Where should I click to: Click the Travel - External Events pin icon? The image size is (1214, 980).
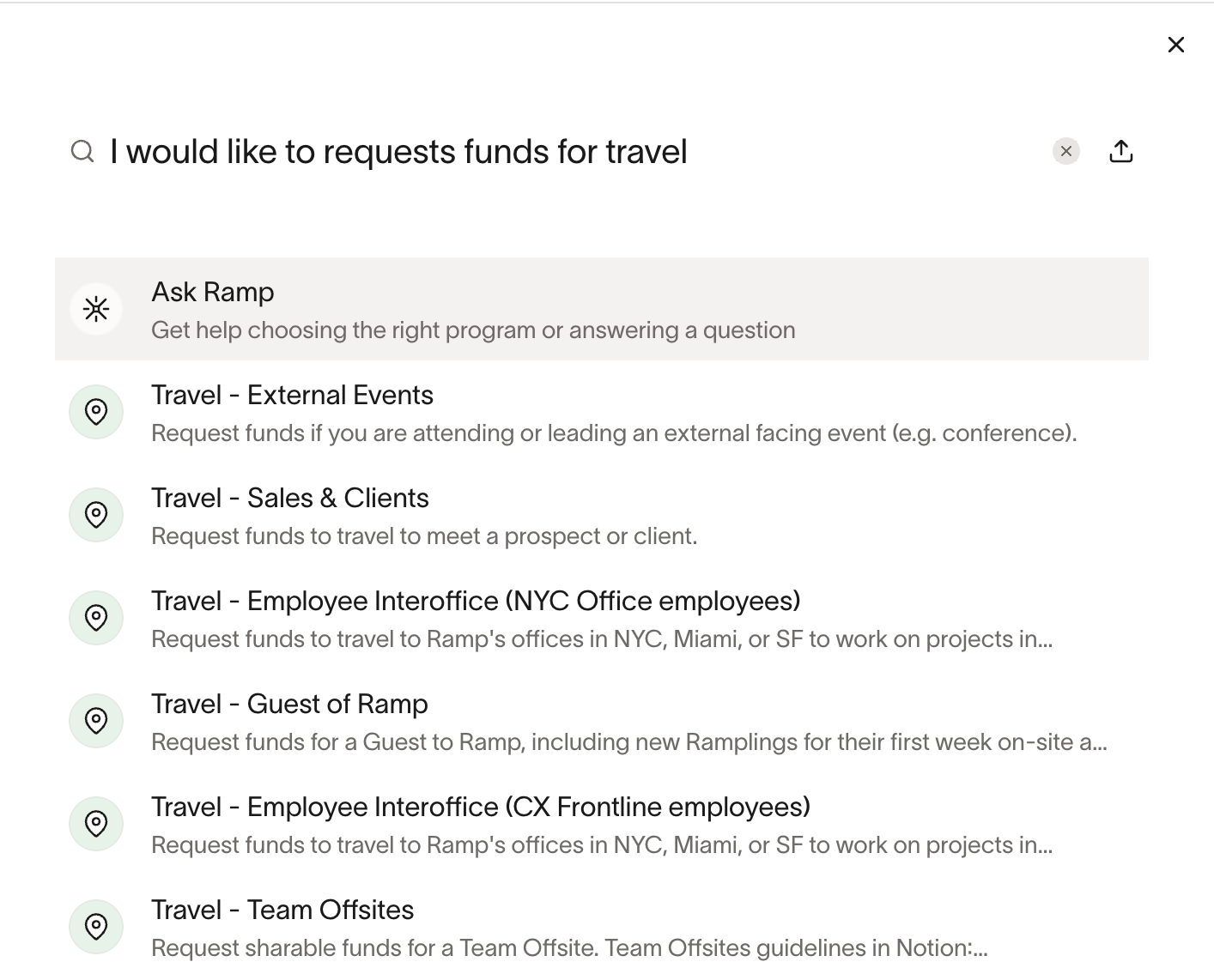96,412
